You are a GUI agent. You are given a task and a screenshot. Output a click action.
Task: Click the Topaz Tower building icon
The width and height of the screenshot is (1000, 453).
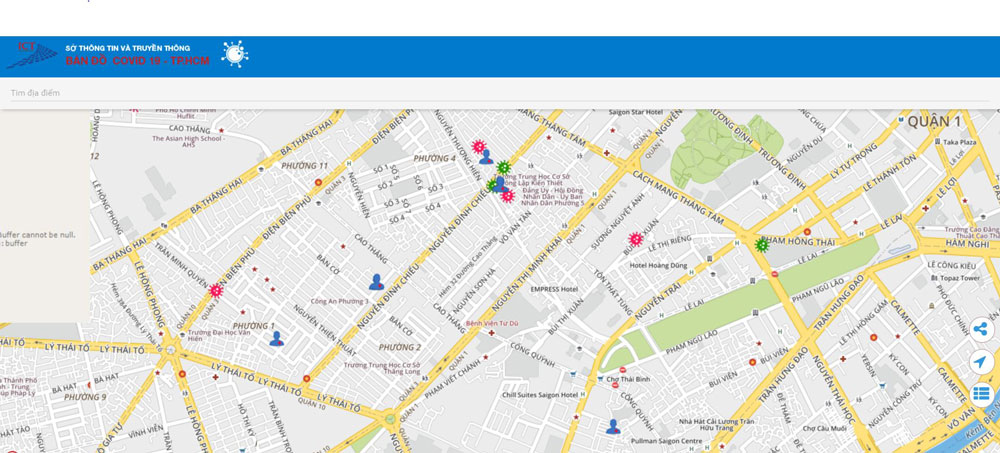[934, 279]
